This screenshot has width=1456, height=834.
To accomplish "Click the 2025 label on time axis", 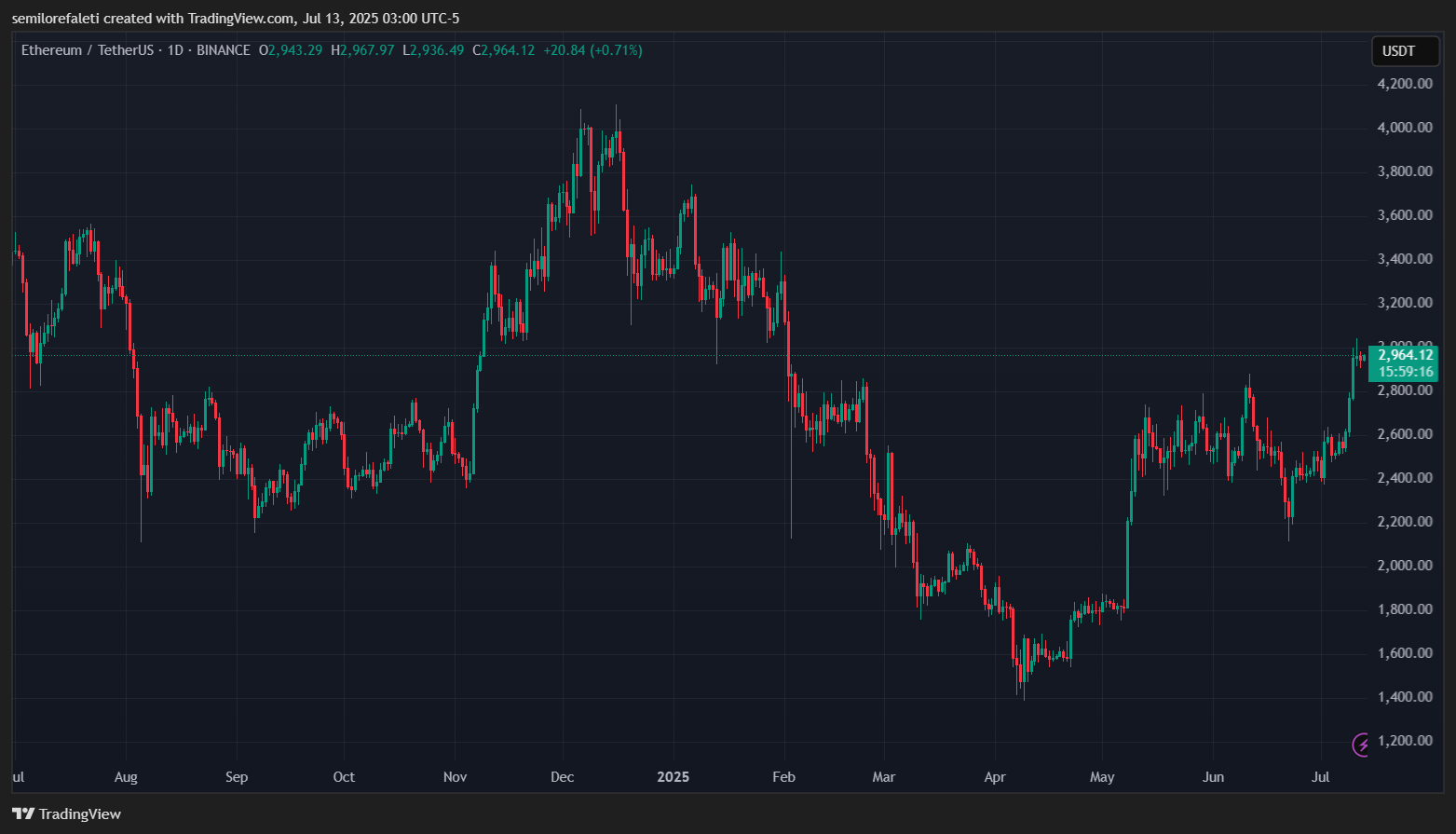I will [674, 777].
